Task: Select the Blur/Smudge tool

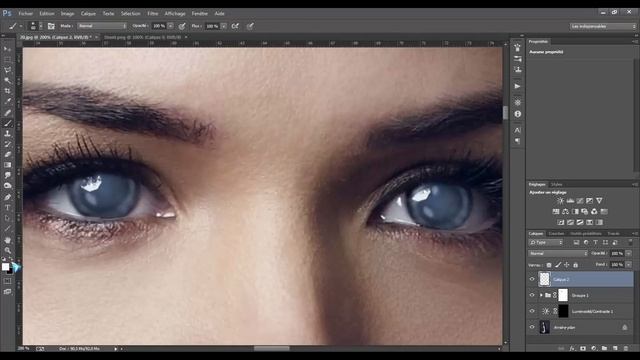Action: point(7,176)
